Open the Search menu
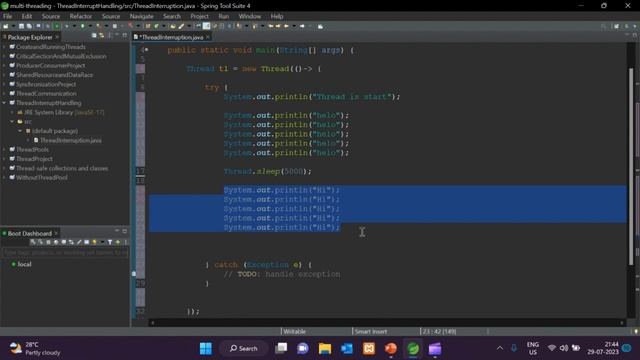 click(x=172, y=16)
